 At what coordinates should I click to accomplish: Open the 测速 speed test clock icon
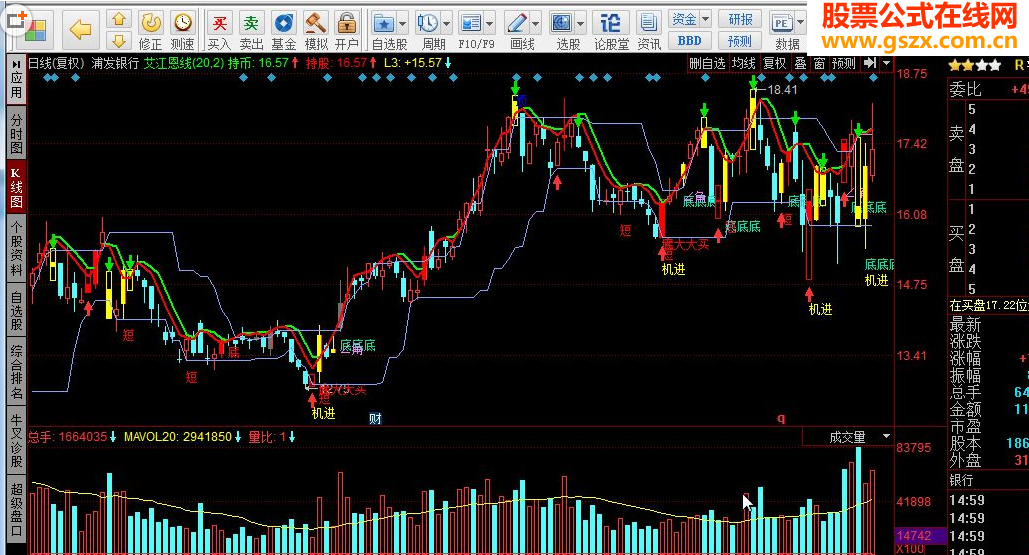(x=182, y=31)
